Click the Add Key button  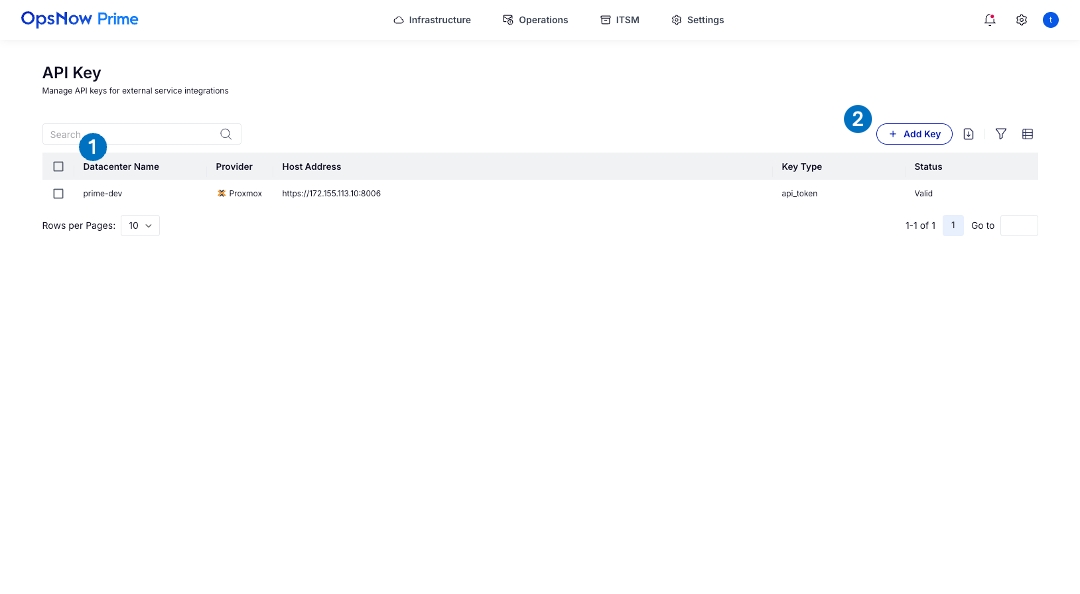[914, 134]
